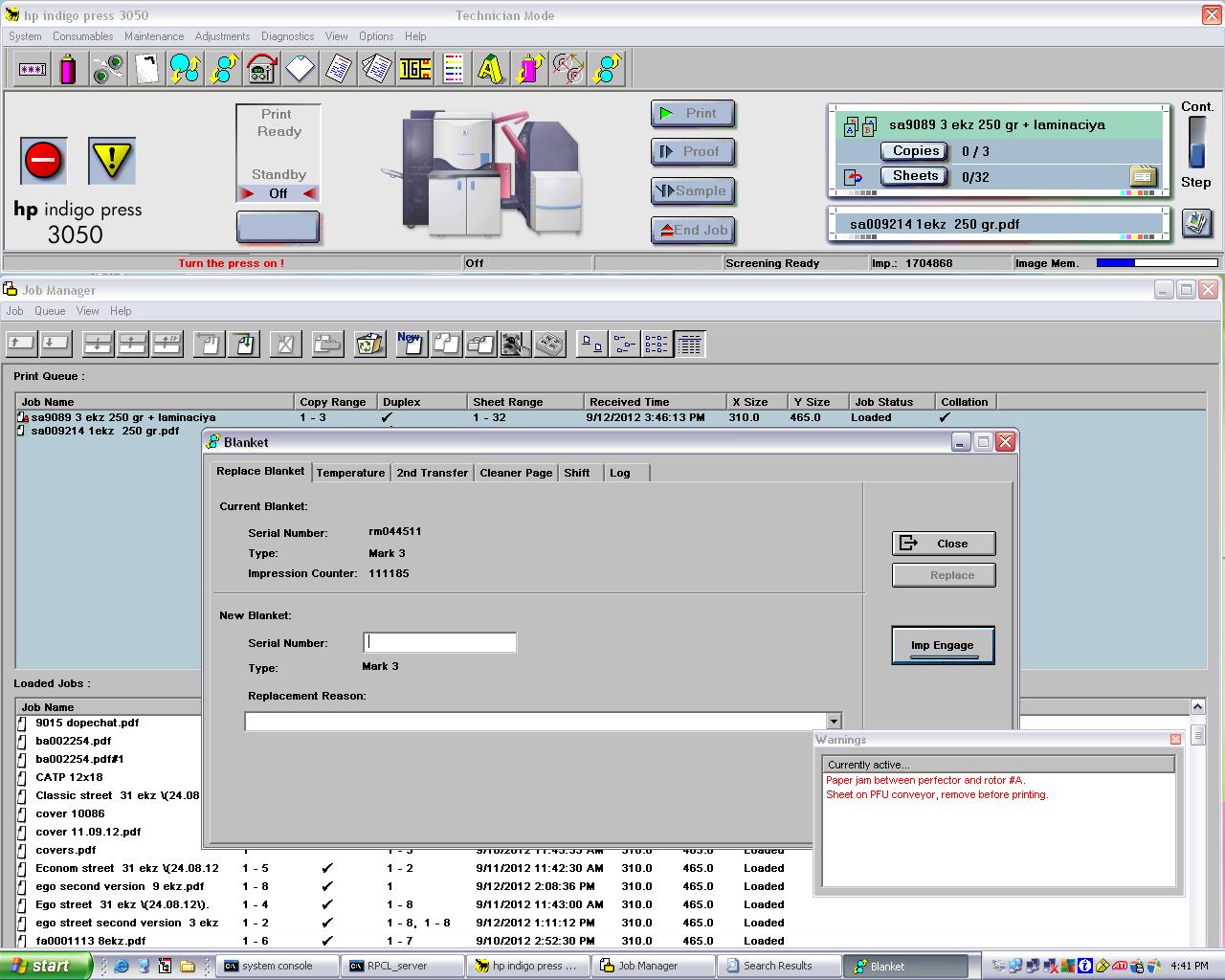Open the Consumables menu
The height and width of the screenshot is (980, 1225).
(82, 36)
